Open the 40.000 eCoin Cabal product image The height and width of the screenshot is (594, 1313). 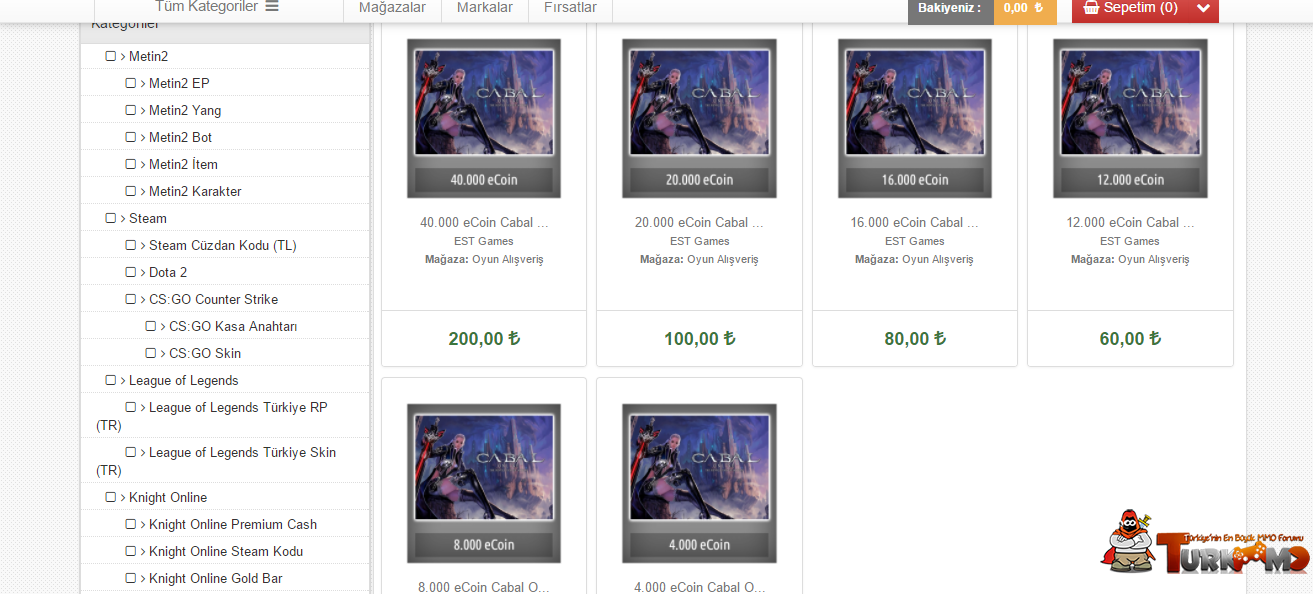click(x=484, y=118)
